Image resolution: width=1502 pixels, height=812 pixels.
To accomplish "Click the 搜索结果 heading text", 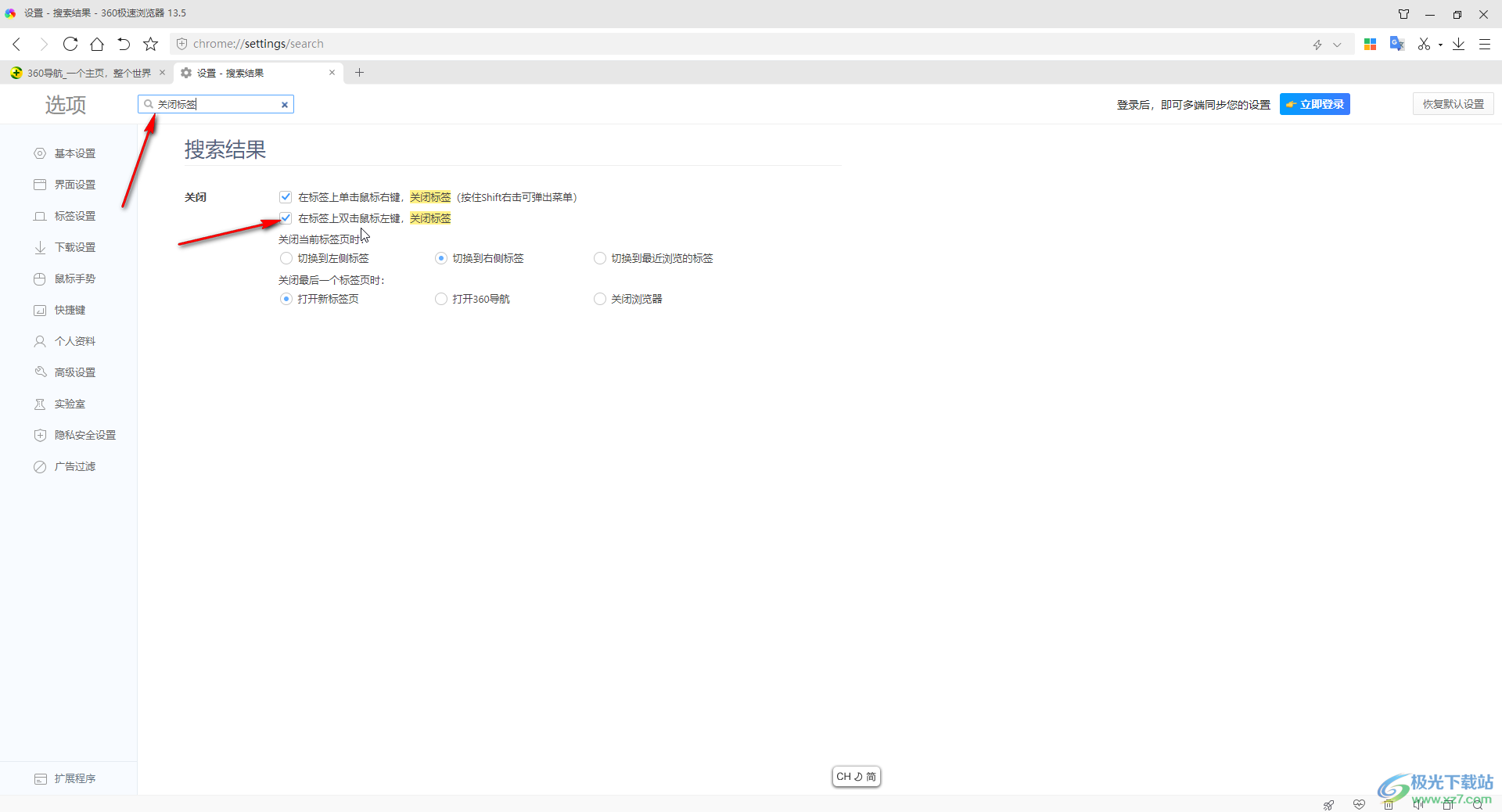I will click(225, 149).
